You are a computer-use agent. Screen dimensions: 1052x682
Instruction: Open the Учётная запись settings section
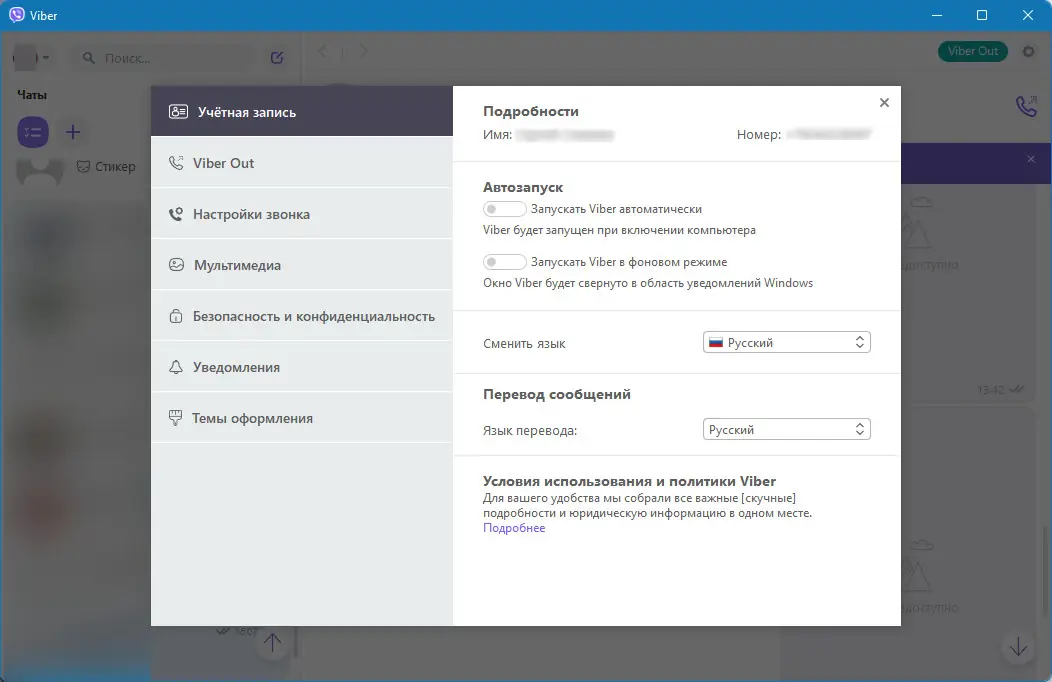[302, 111]
